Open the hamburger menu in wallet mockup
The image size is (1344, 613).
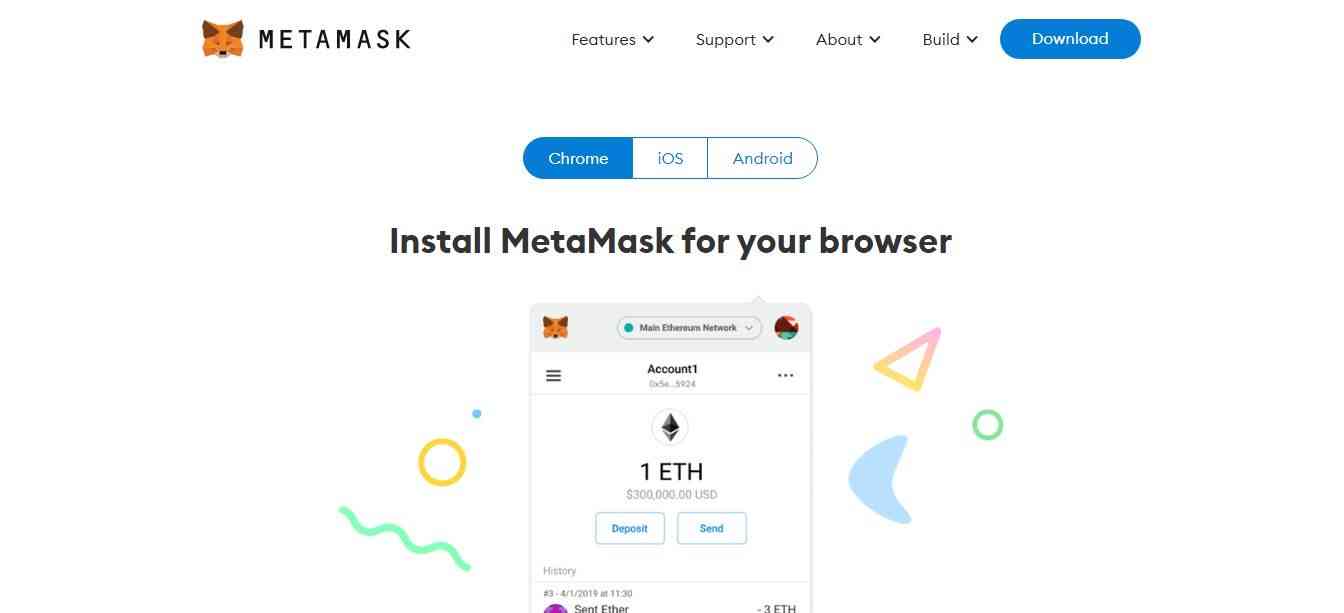pos(553,376)
